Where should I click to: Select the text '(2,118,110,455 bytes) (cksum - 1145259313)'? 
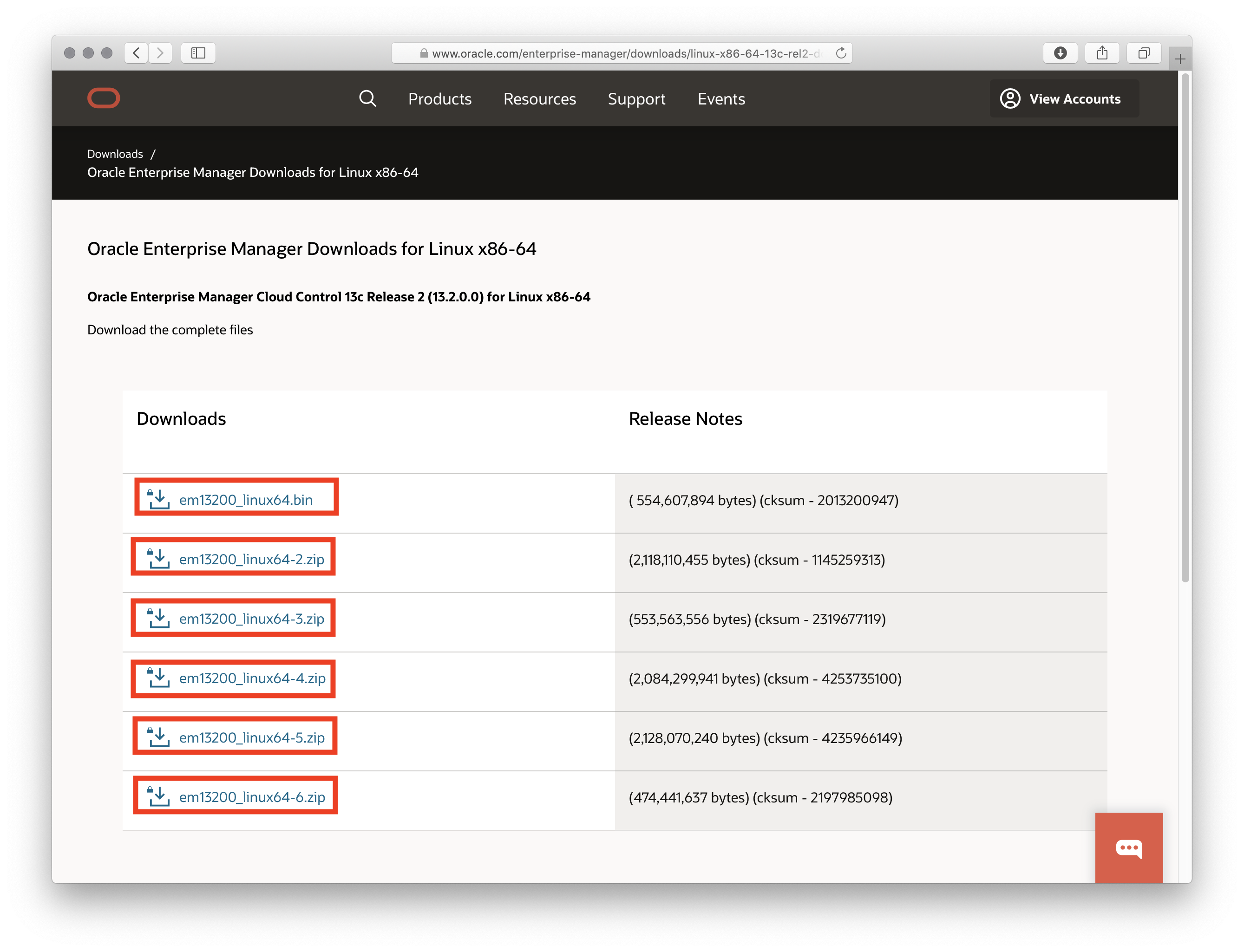pyautogui.click(x=757, y=560)
